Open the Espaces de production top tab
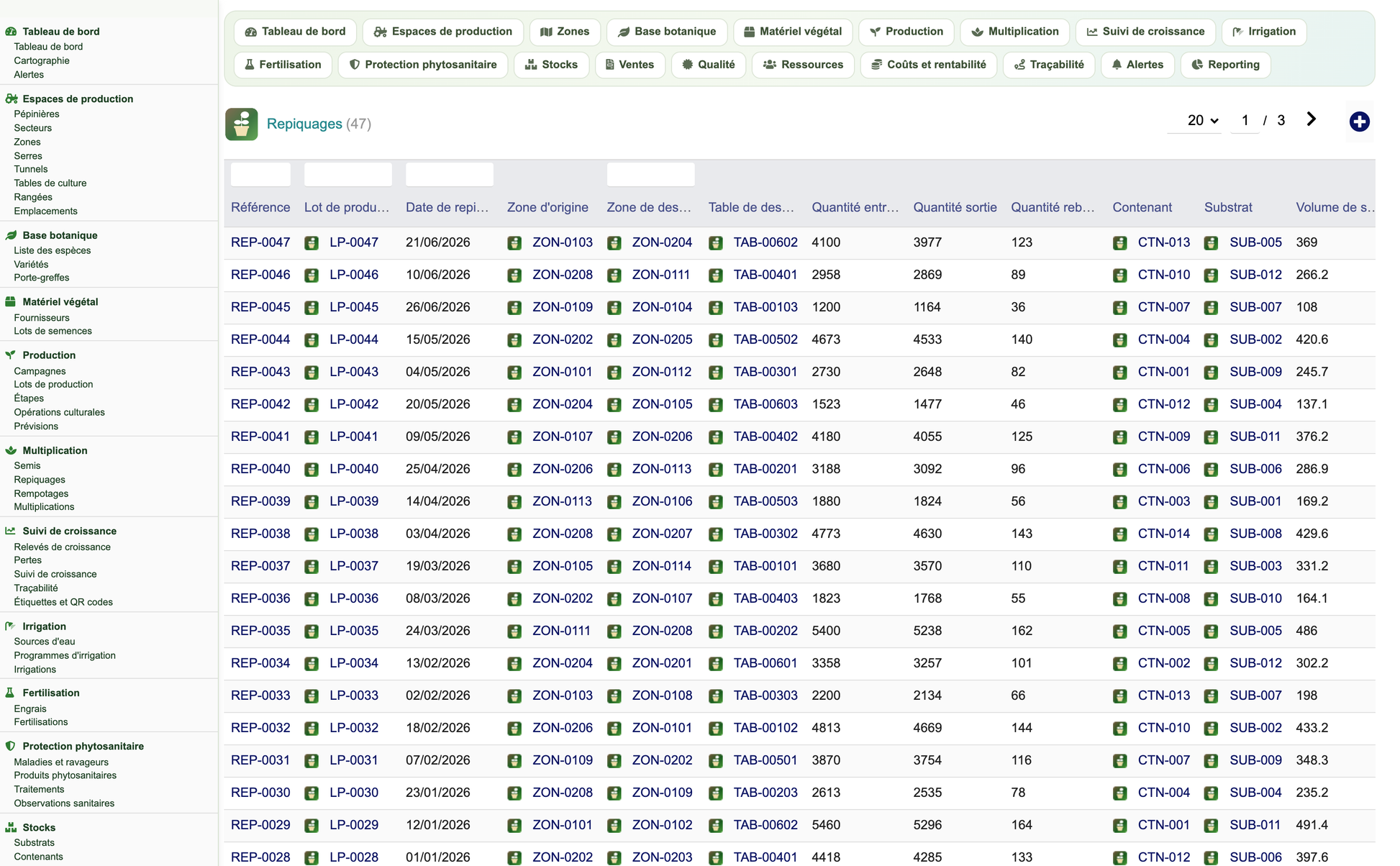The height and width of the screenshot is (866, 1400). tap(443, 32)
